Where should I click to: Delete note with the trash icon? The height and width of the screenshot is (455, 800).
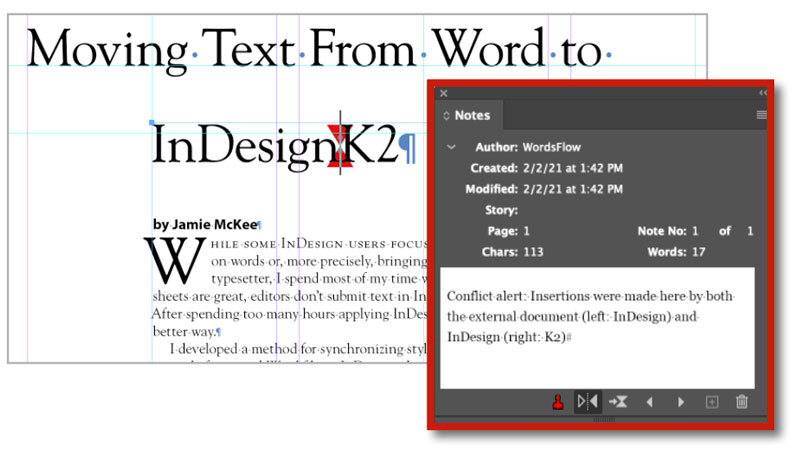[742, 401]
